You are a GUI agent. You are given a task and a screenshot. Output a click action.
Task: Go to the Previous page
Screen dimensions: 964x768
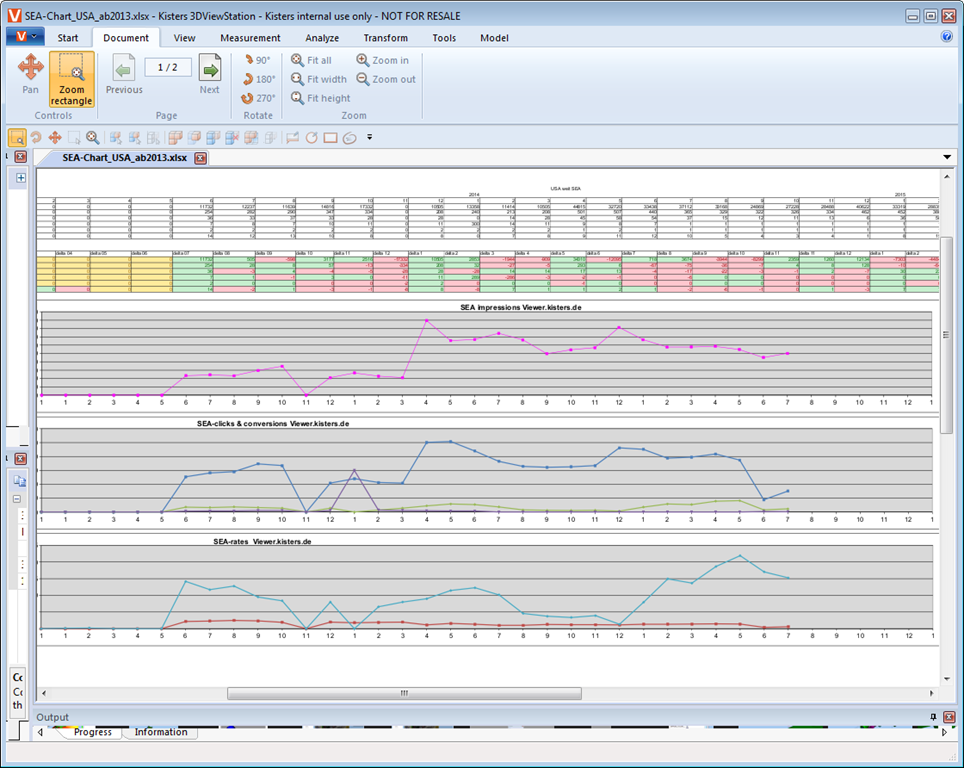124,74
